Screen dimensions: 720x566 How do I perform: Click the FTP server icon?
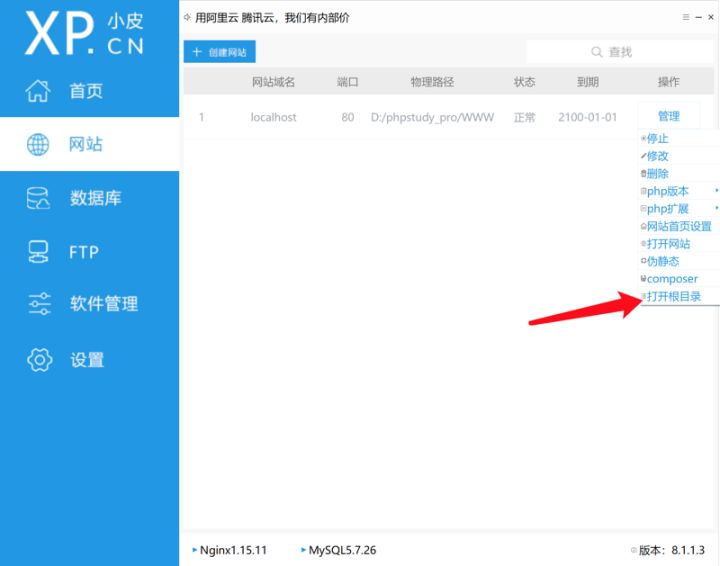point(38,252)
